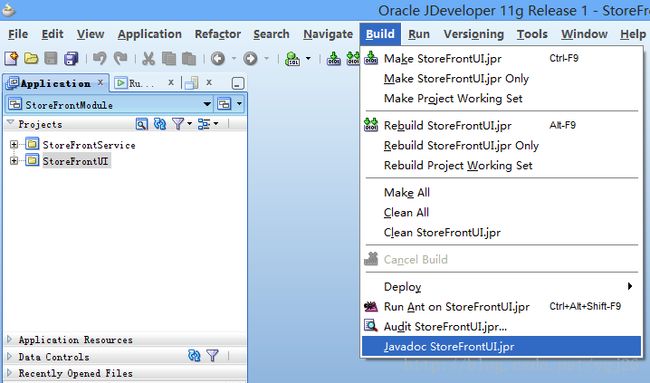The width and height of the screenshot is (650, 383).
Task: Choose Javadoc StoreFrontUI.jpr
Action: pyautogui.click(x=501, y=347)
